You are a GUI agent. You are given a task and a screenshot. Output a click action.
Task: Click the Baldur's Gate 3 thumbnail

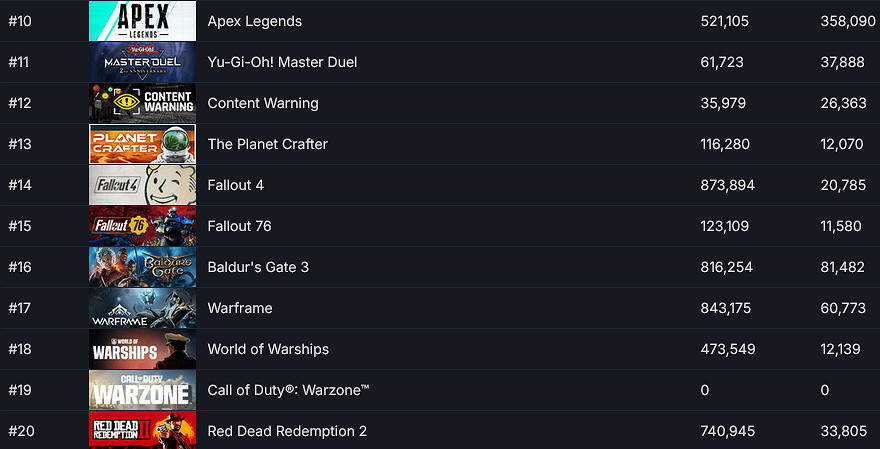[142, 267]
